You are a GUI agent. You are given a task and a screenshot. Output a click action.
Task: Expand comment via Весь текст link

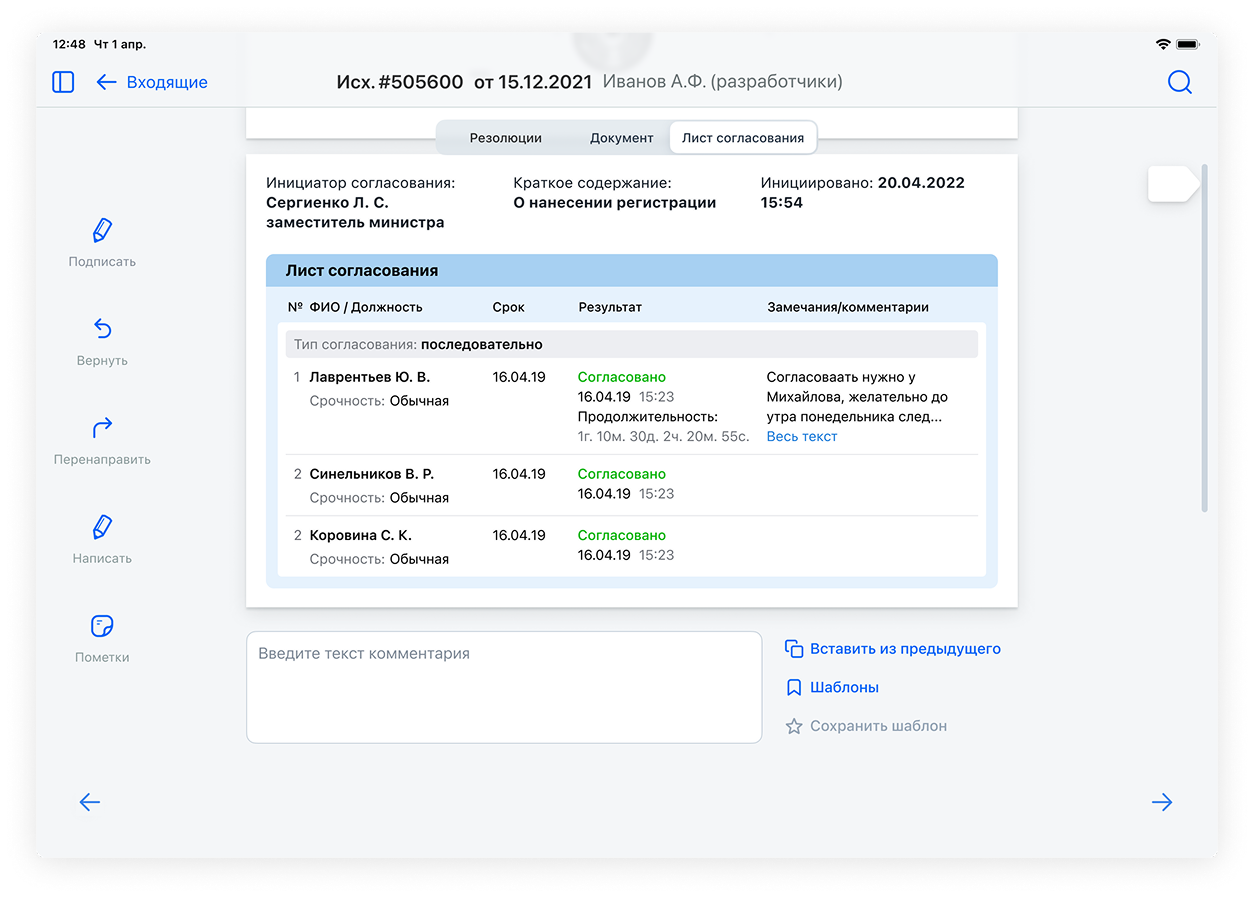pos(801,437)
